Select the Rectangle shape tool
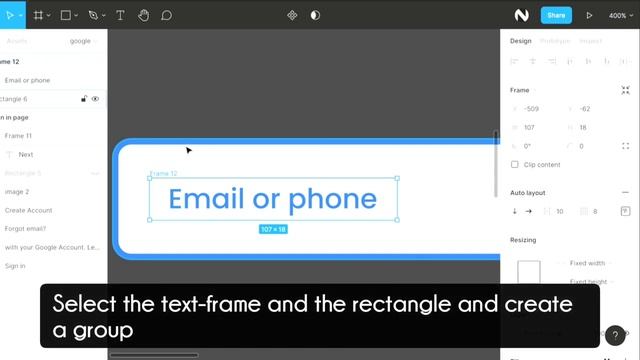This screenshot has height=360, width=640. pyautogui.click(x=65, y=15)
